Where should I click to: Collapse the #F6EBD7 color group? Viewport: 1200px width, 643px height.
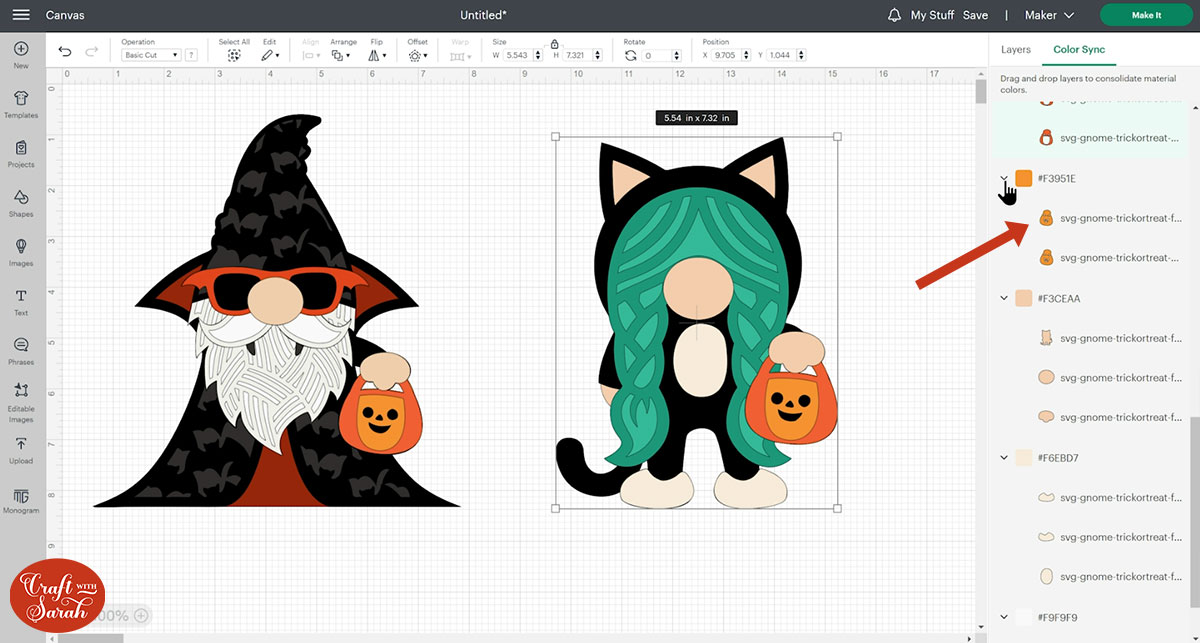click(1004, 458)
